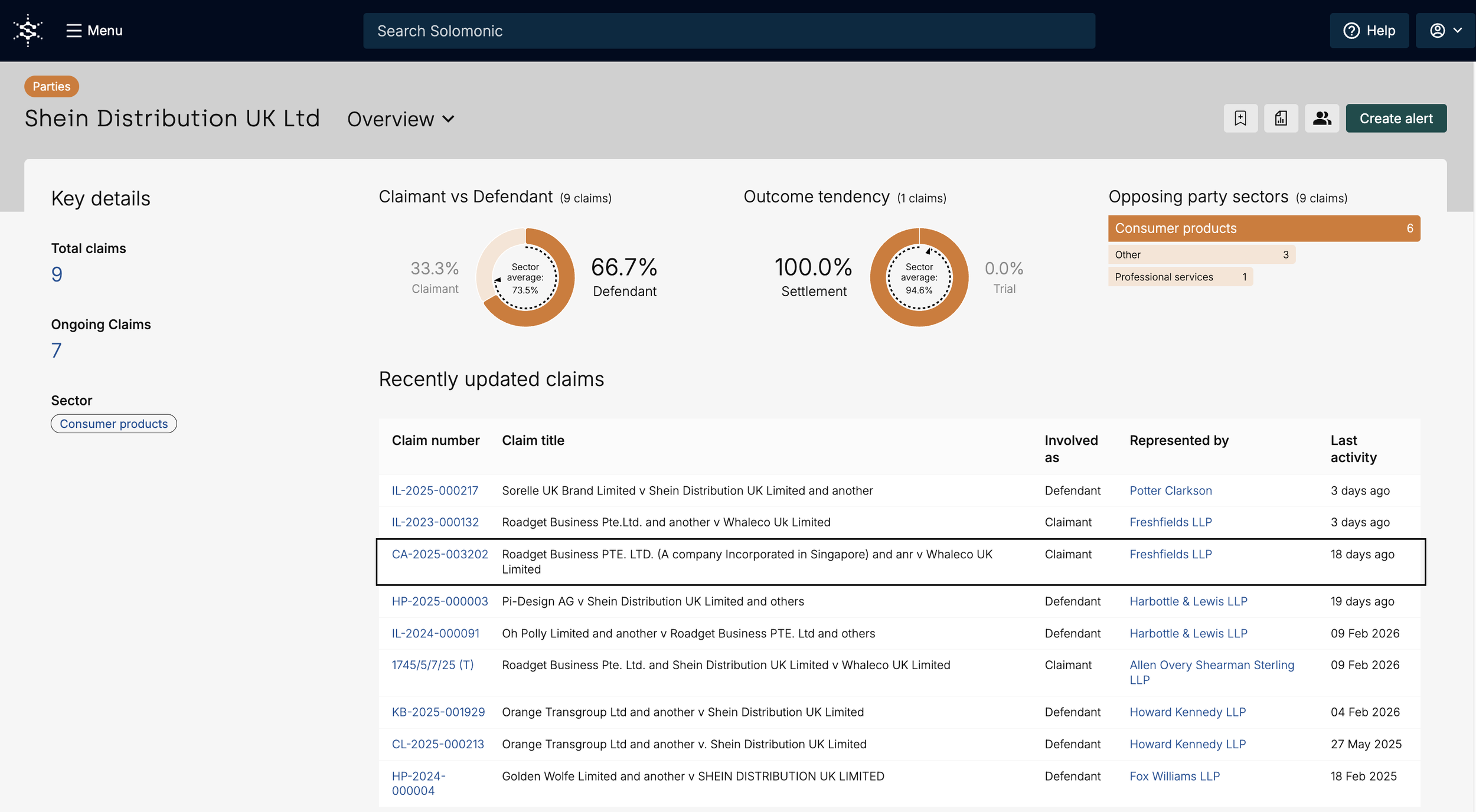Viewport: 1476px width, 812px height.
Task: Open the user account dropdown
Action: coord(1445,31)
